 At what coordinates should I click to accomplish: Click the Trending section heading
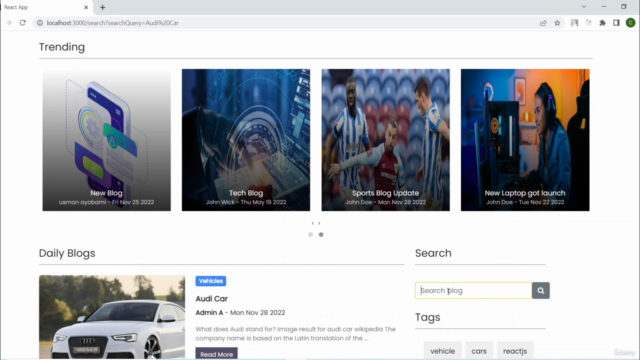pos(62,47)
